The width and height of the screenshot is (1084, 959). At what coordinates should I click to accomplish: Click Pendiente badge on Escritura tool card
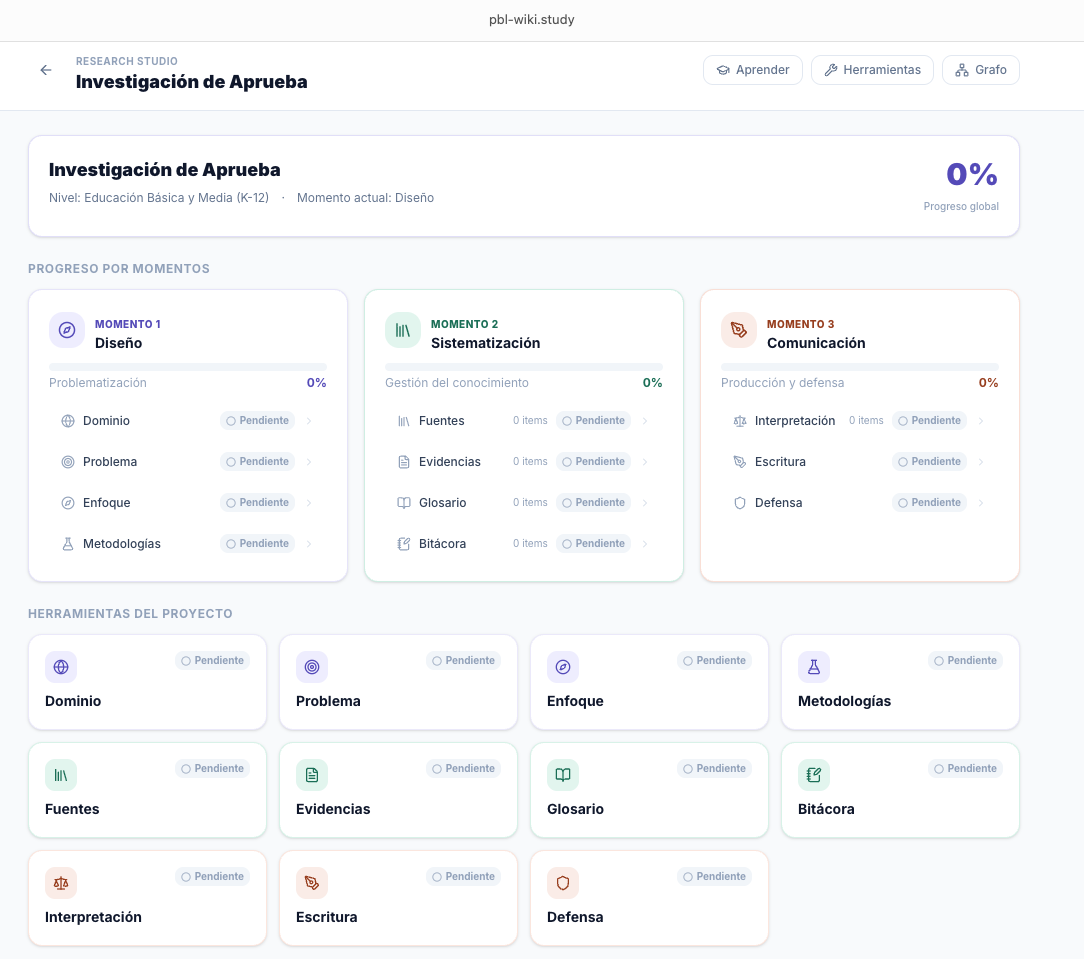[x=463, y=877]
